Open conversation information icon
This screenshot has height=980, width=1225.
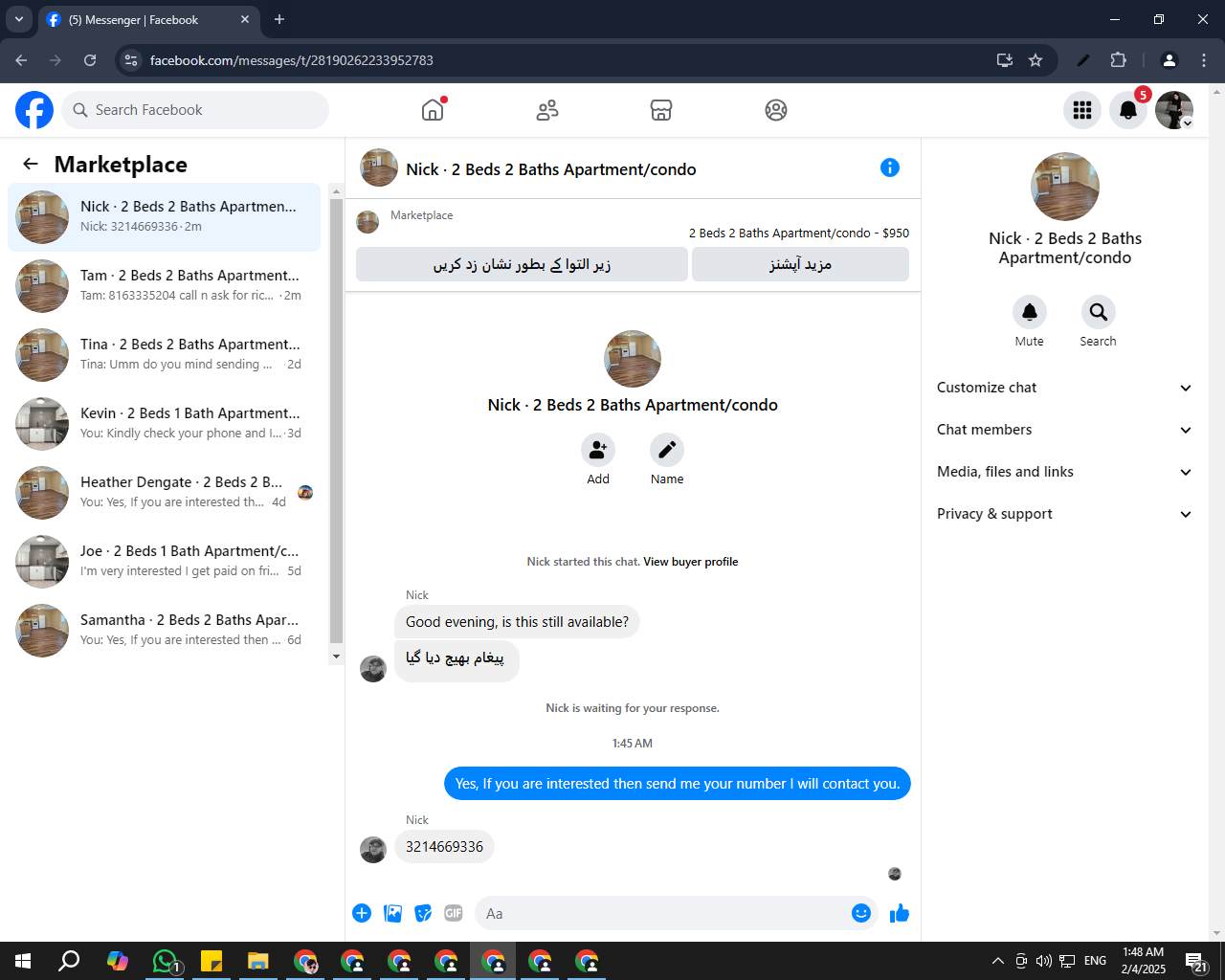point(890,167)
